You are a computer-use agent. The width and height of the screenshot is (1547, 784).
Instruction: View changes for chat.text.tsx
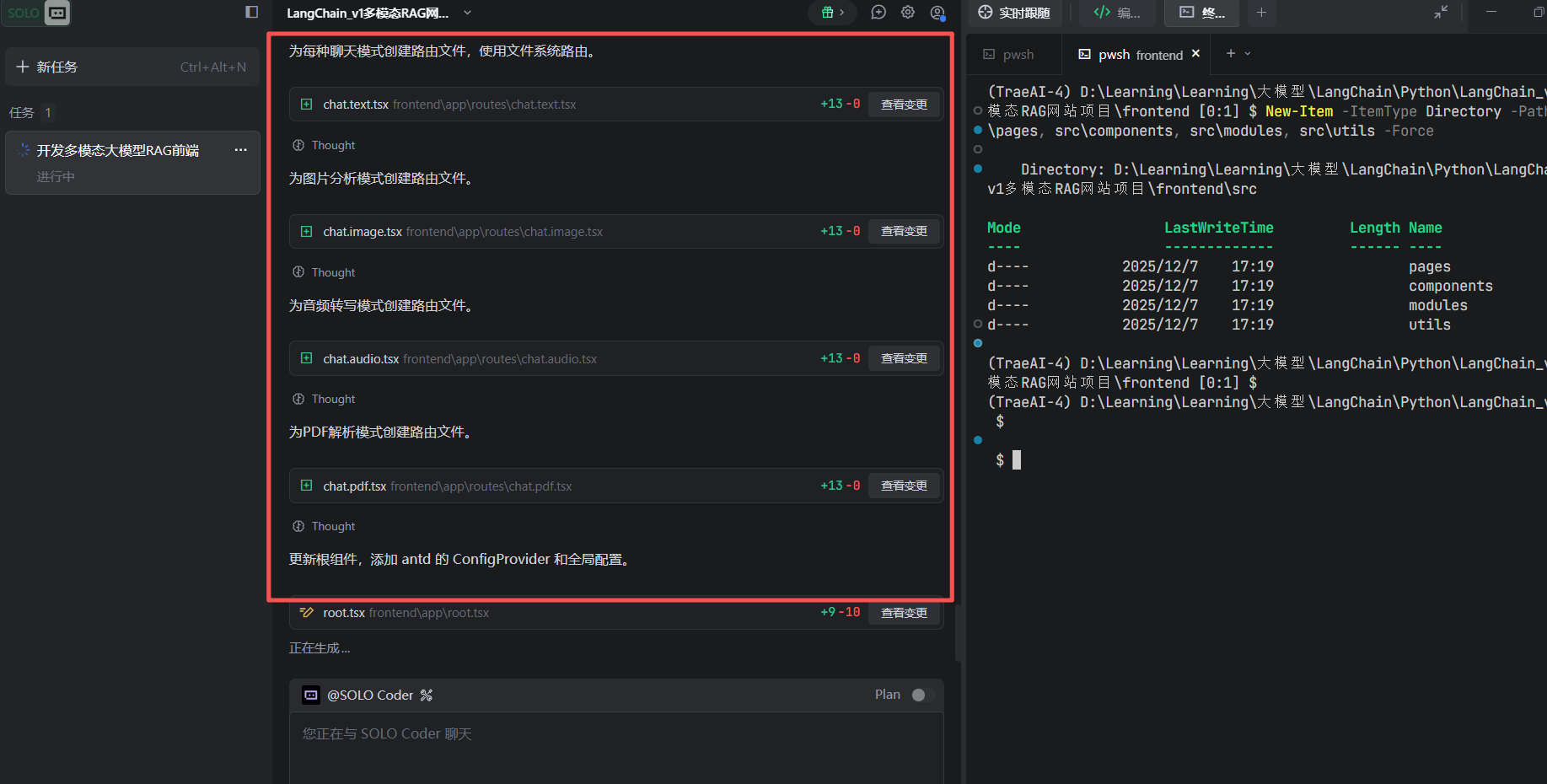coord(904,105)
